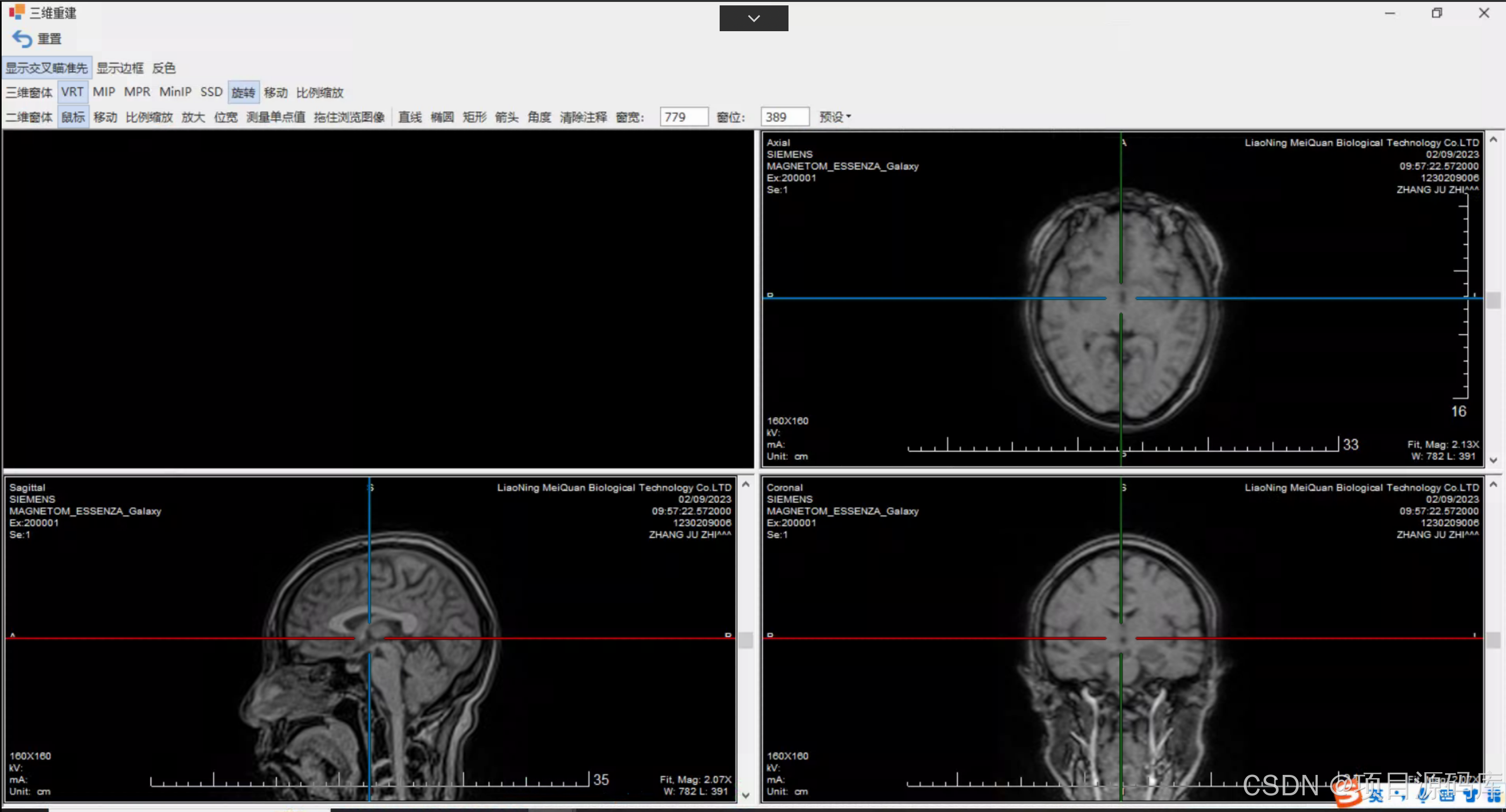Click the blue reset arrow icon
The width and height of the screenshot is (1506, 812).
coord(22,39)
